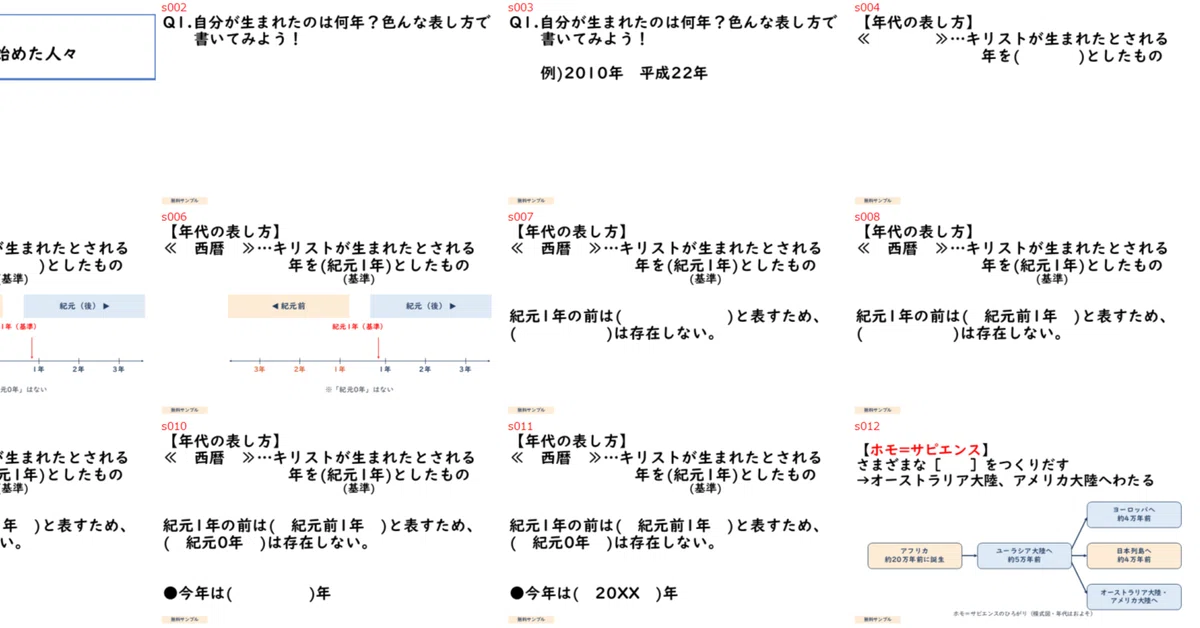Click the 無料サンプル badge at bottom of slide s012
The image size is (1200, 628).
click(876, 619)
